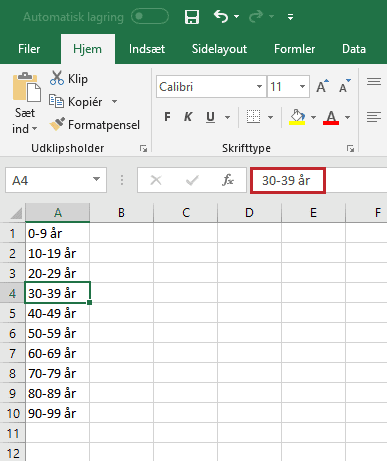This screenshot has width=387, height=461.
Task: Open Customize Quick Access Toolbar menu
Action: pyautogui.click(x=290, y=17)
